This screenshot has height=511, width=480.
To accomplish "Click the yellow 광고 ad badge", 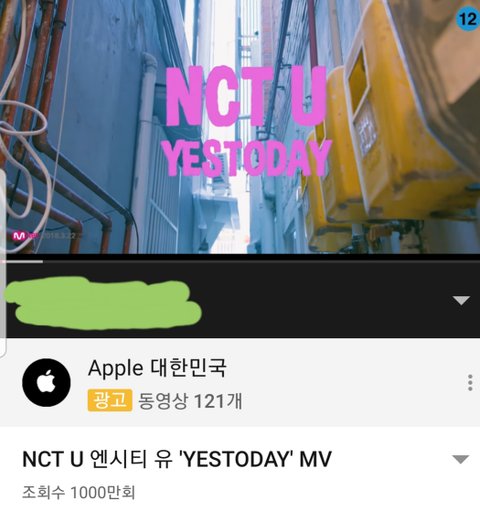I will point(110,400).
